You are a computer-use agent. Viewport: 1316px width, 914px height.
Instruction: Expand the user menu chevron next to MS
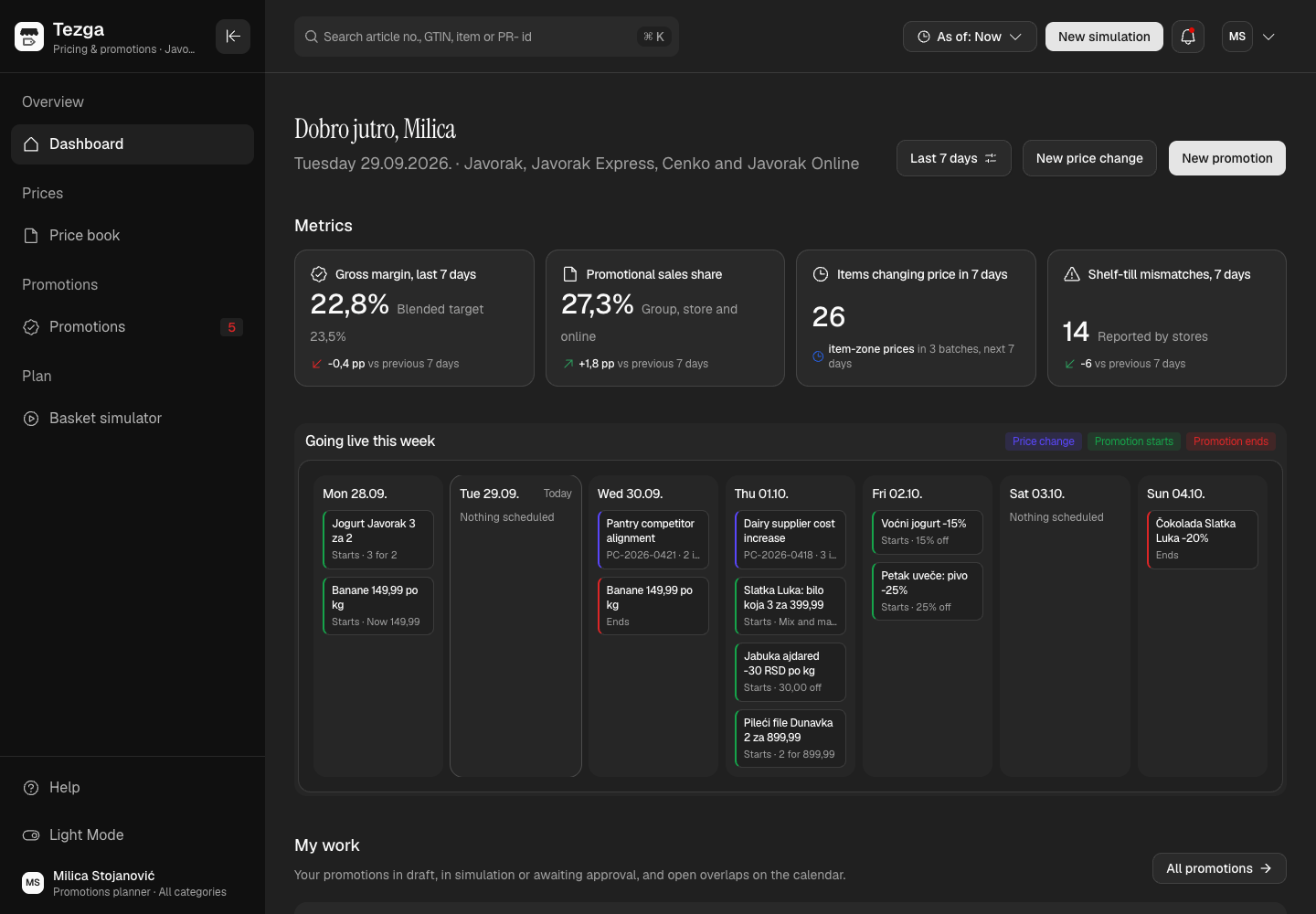[x=1268, y=37]
